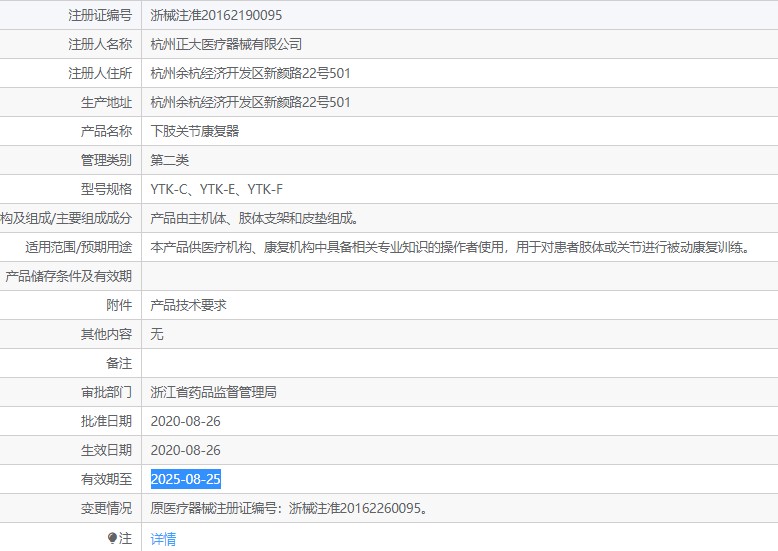Click the 变更情况 text with 浙械注准20162260095
778x551 pixels.
(x=289, y=508)
